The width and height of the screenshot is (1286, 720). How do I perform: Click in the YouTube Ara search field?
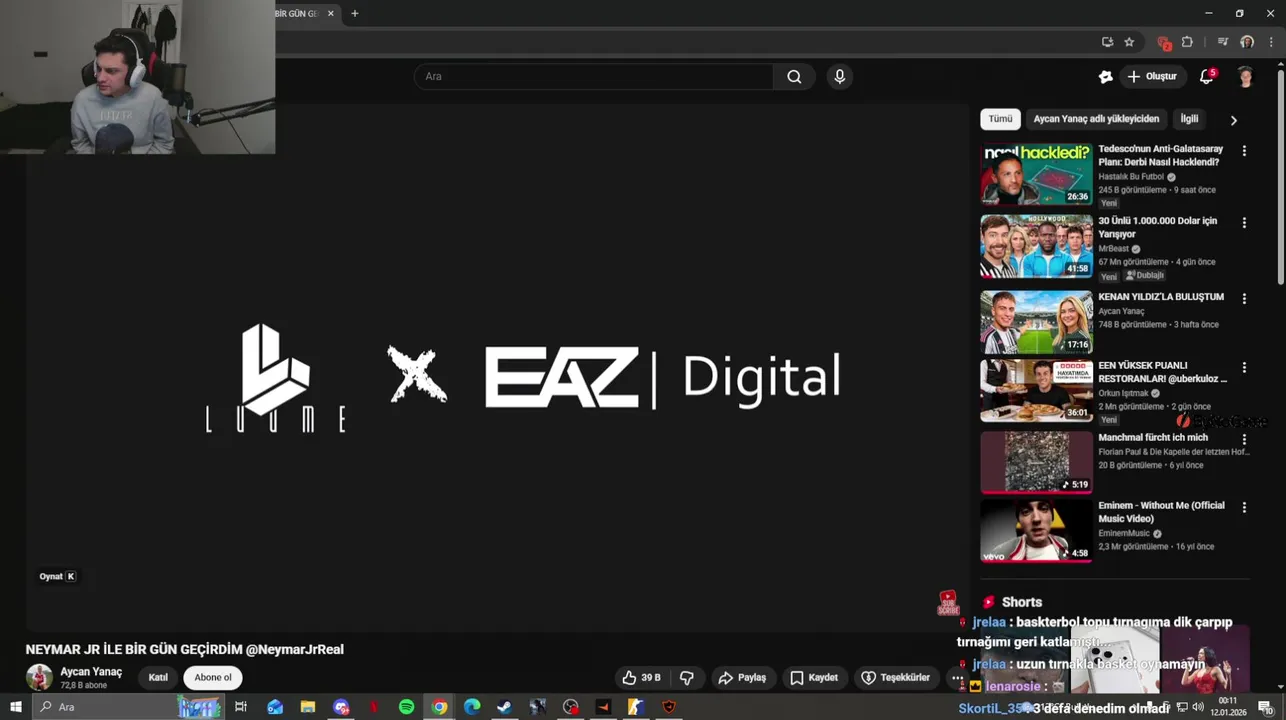coord(594,77)
